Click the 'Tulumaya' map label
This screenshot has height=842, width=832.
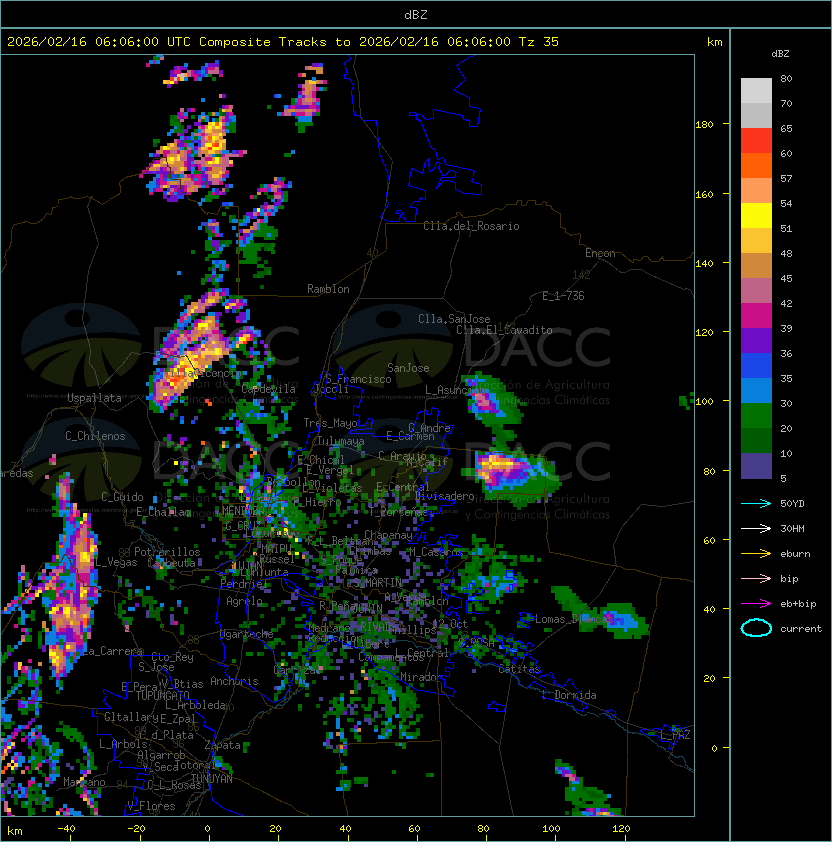click(x=341, y=441)
